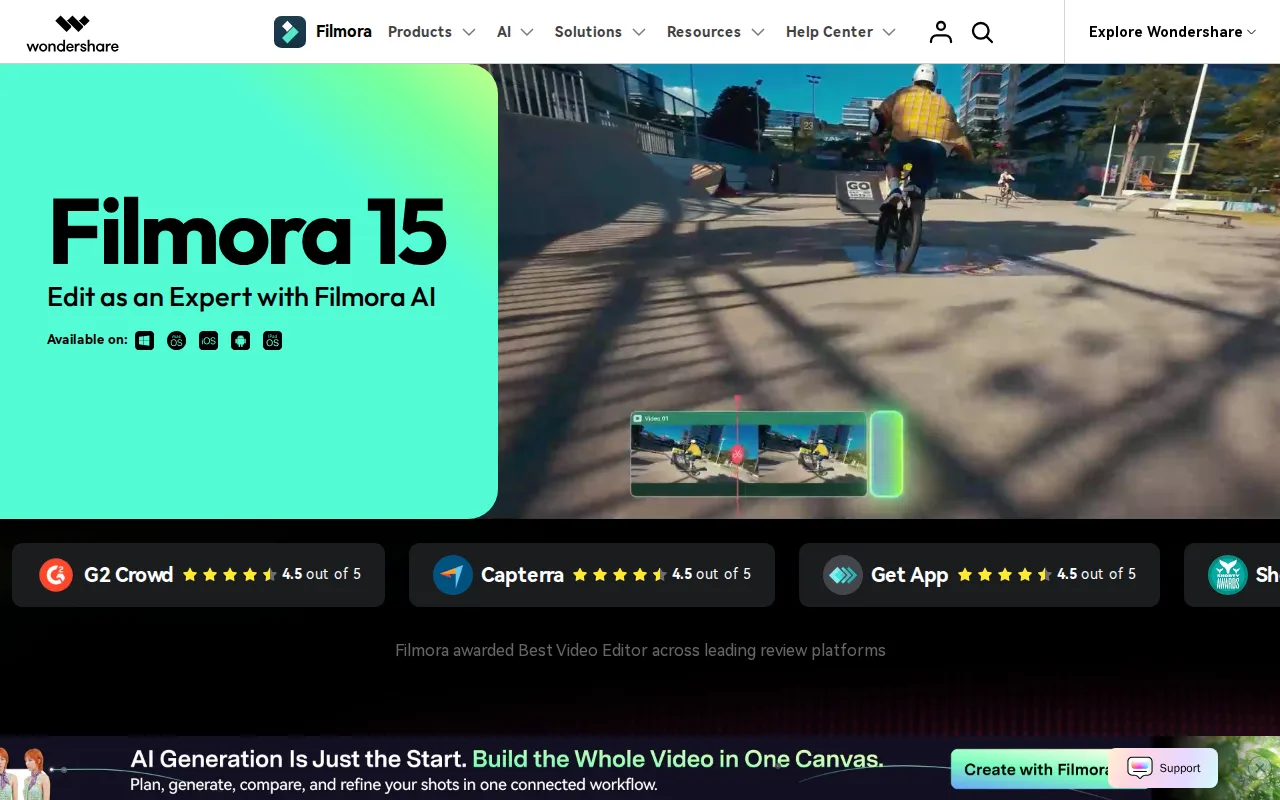
Task: Expand the Explore Wondershare dropdown
Action: pyautogui.click(x=1172, y=32)
